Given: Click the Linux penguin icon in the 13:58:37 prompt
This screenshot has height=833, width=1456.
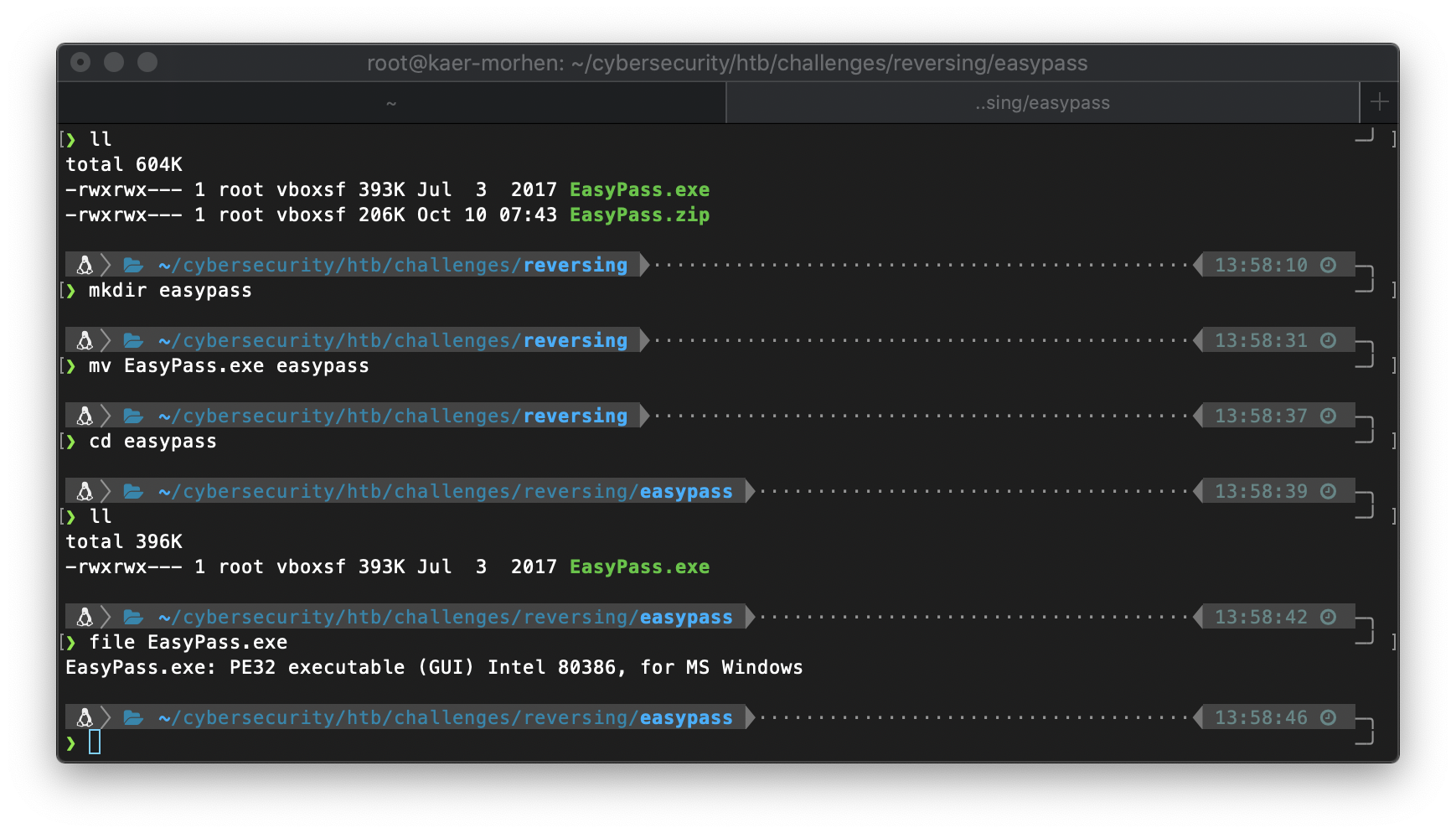Looking at the screenshot, I should tap(85, 416).
